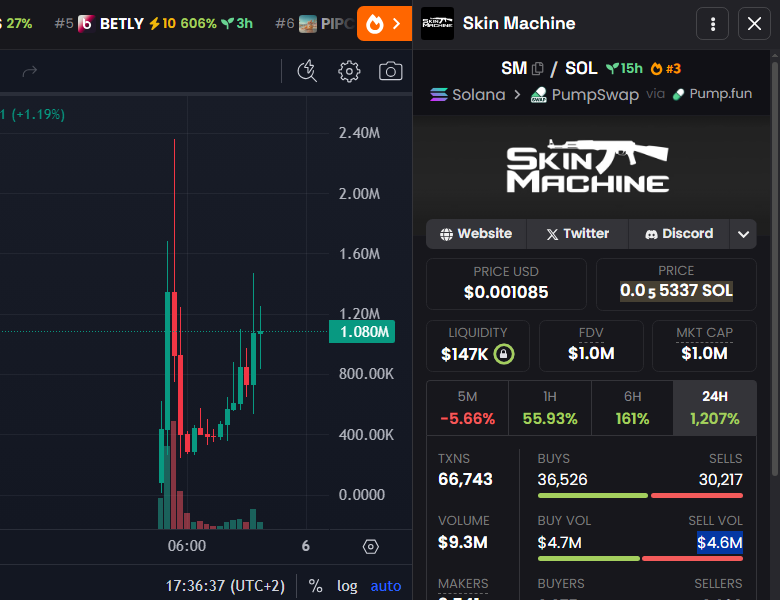Take a chart snapshot with camera icon

[x=390, y=71]
